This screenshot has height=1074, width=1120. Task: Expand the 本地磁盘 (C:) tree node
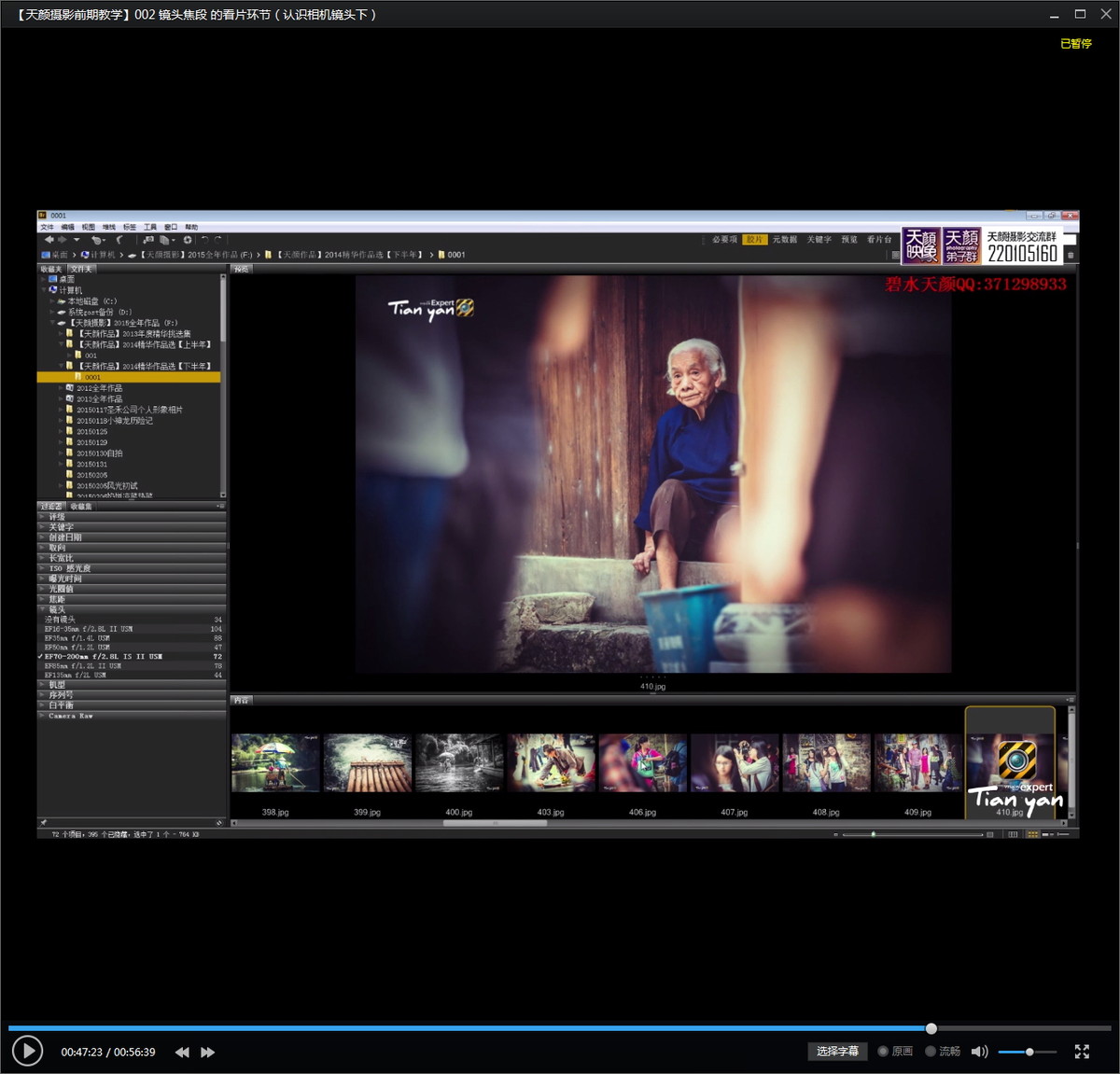(53, 301)
